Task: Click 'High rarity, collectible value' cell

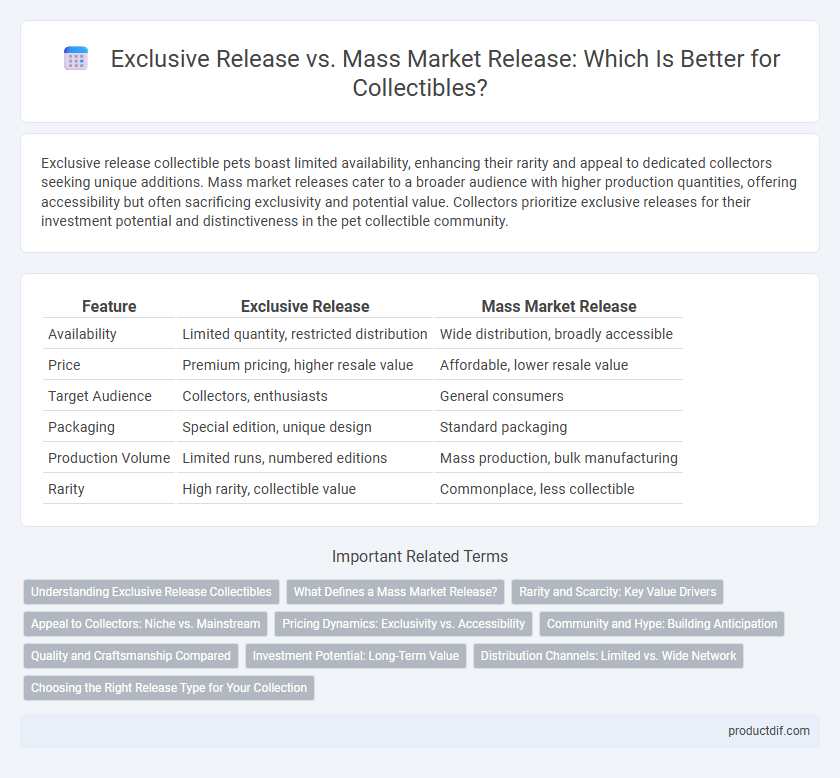Action: (x=305, y=489)
